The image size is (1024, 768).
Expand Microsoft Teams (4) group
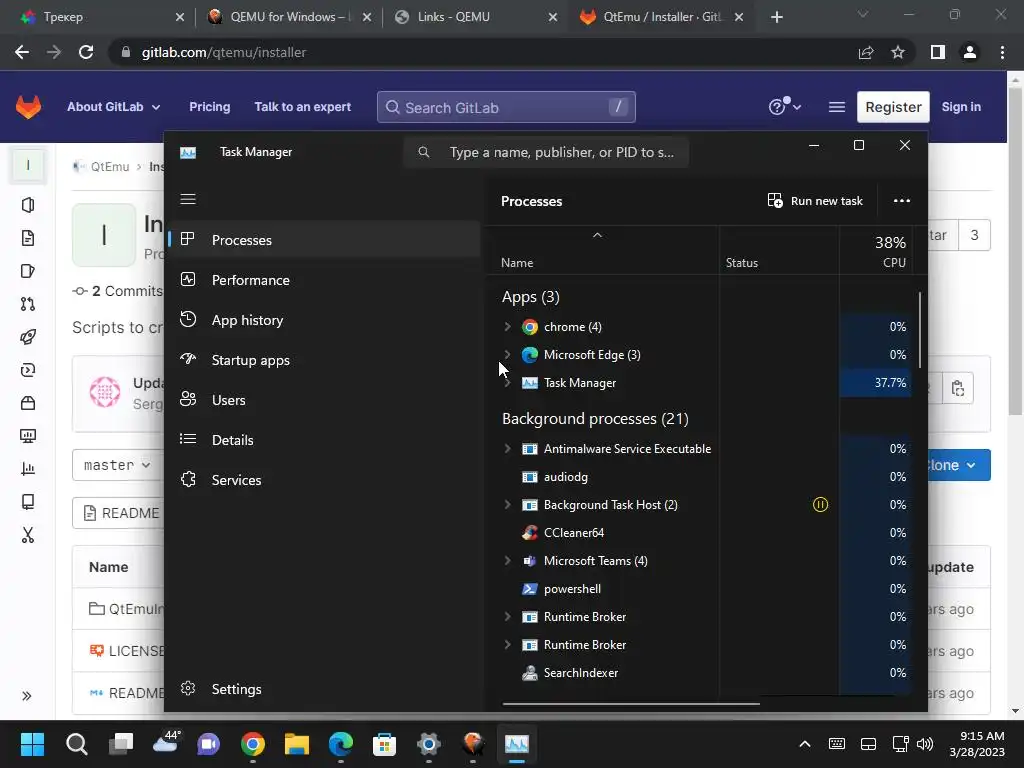(x=507, y=561)
